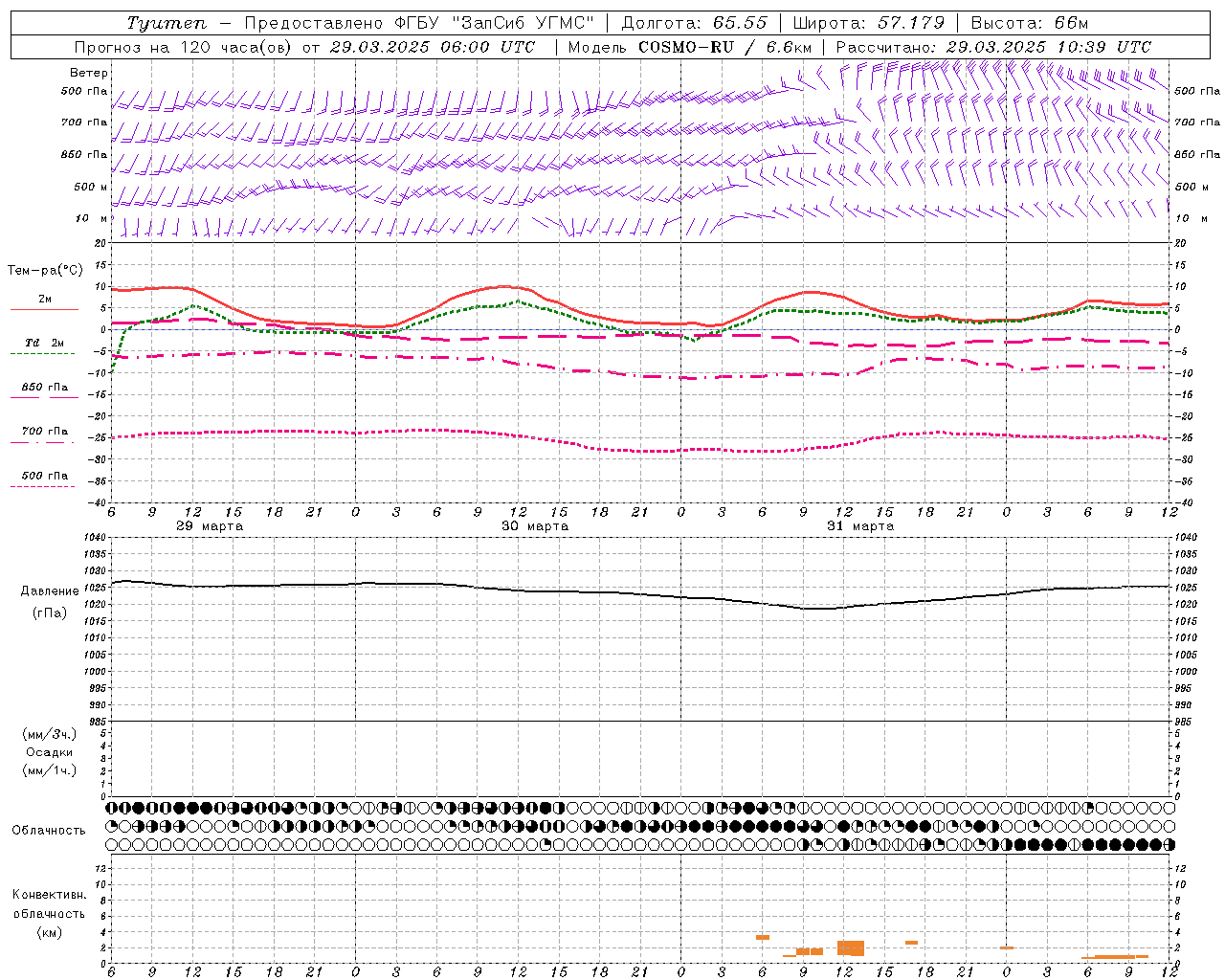Click the 'Ветер' wind panel label
This screenshot has width=1225, height=980.
tap(89, 73)
